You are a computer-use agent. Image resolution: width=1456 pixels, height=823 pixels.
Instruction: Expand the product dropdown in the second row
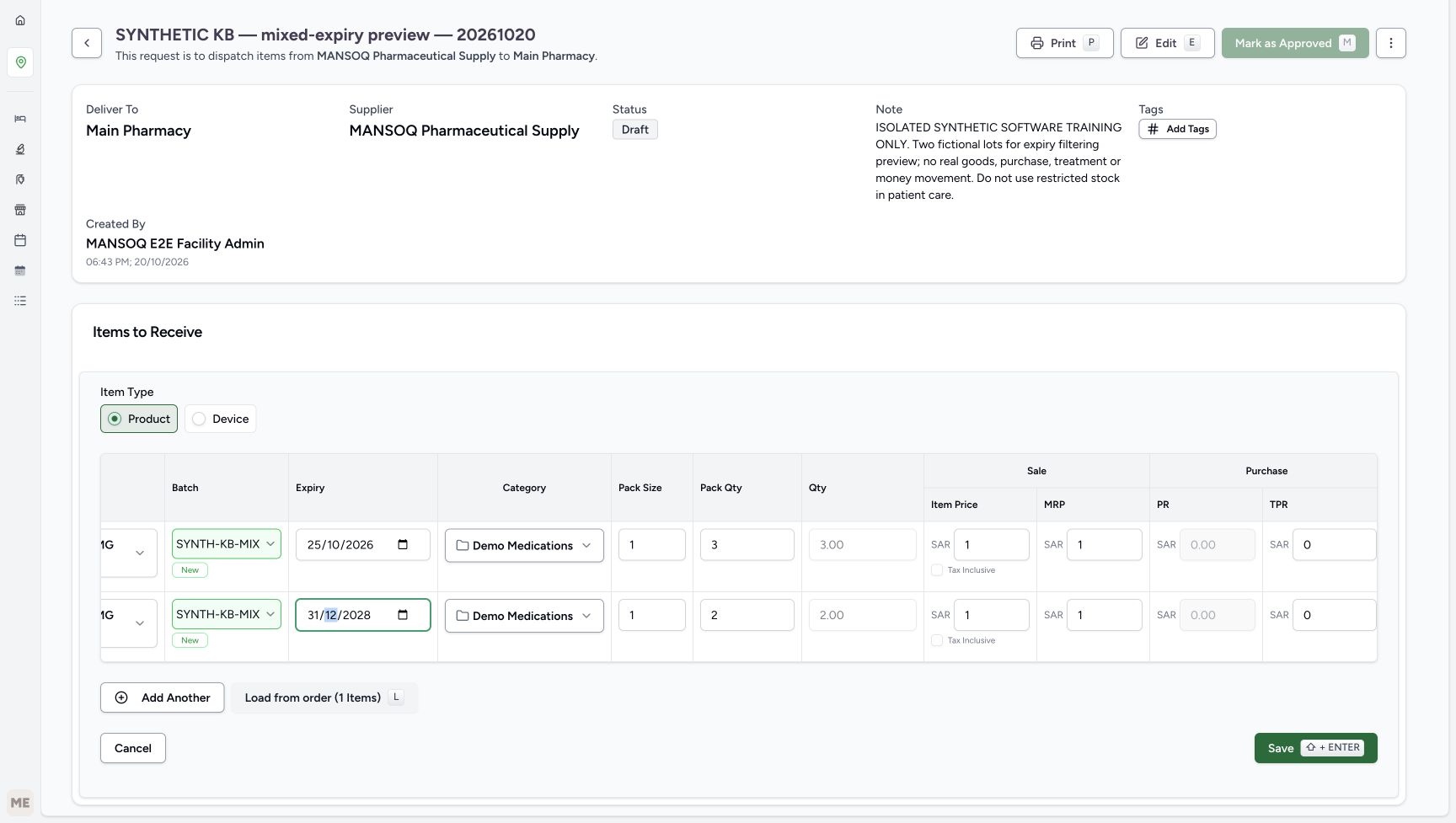coord(129,623)
